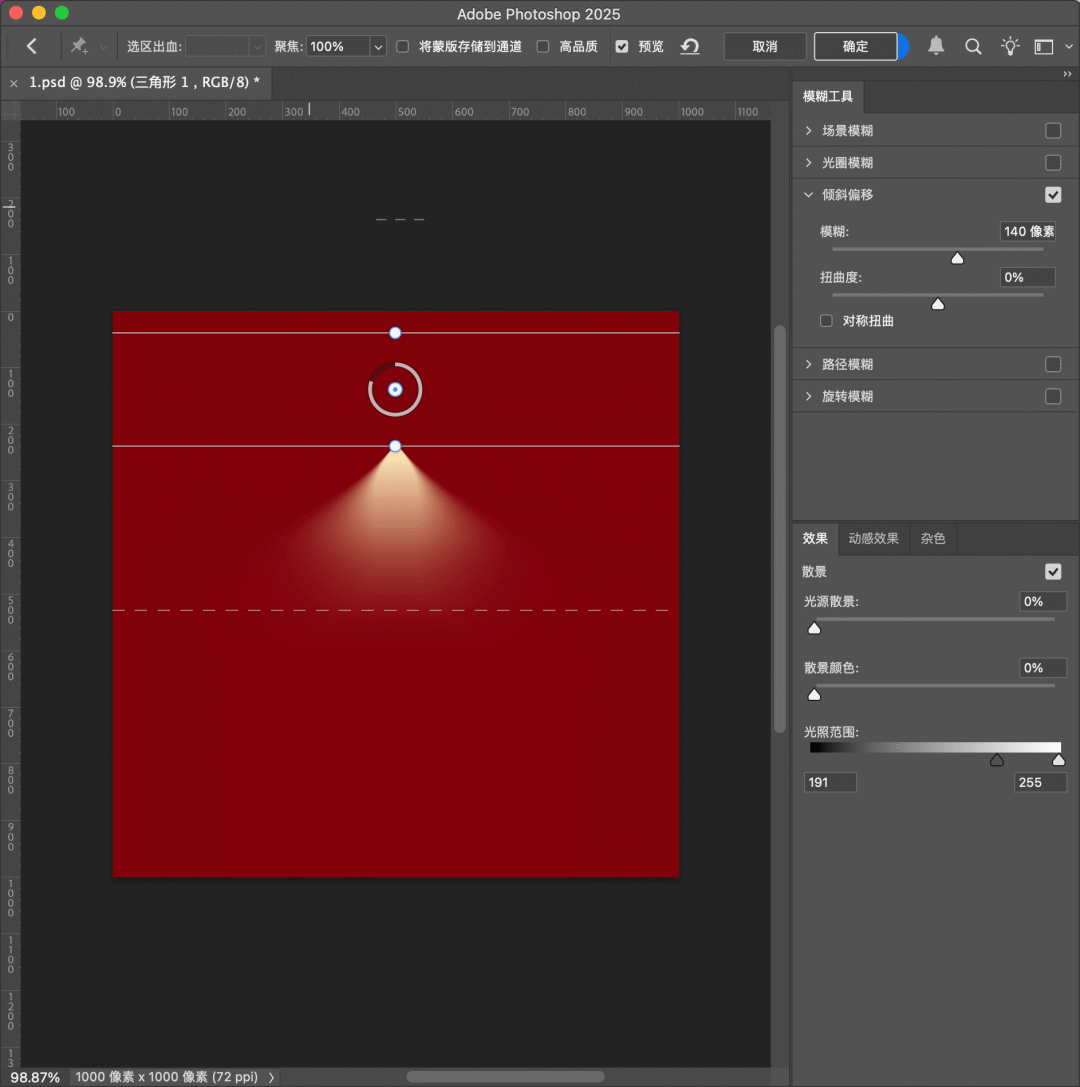Enable the 场景模糊 checkbox
1080x1087 pixels.
[x=1053, y=131]
